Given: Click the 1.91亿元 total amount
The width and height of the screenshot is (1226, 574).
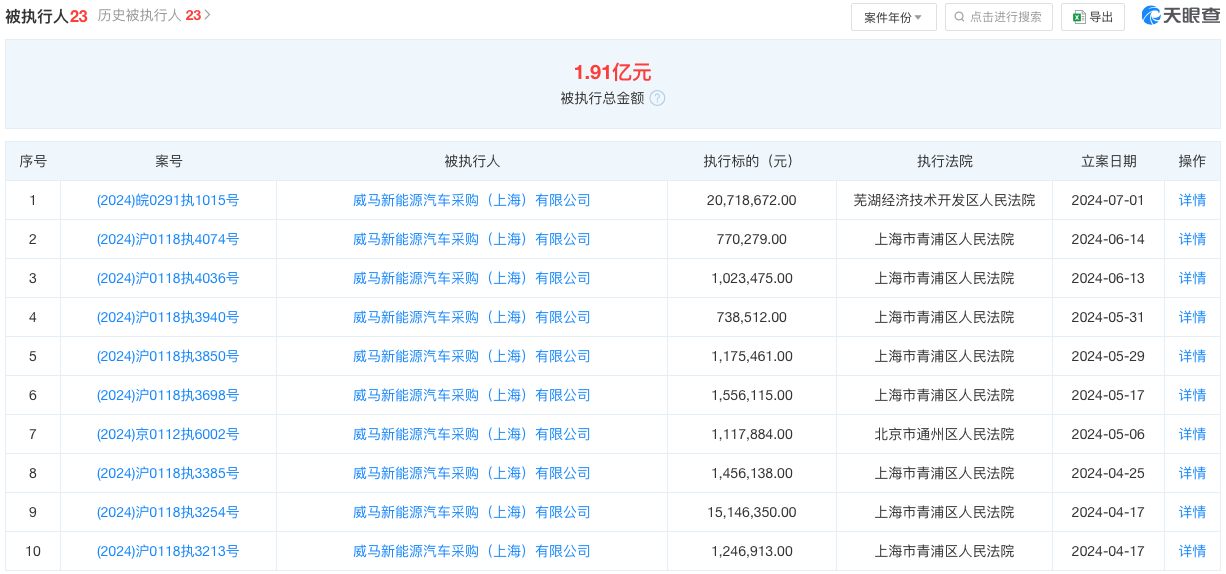Looking at the screenshot, I should (x=612, y=72).
